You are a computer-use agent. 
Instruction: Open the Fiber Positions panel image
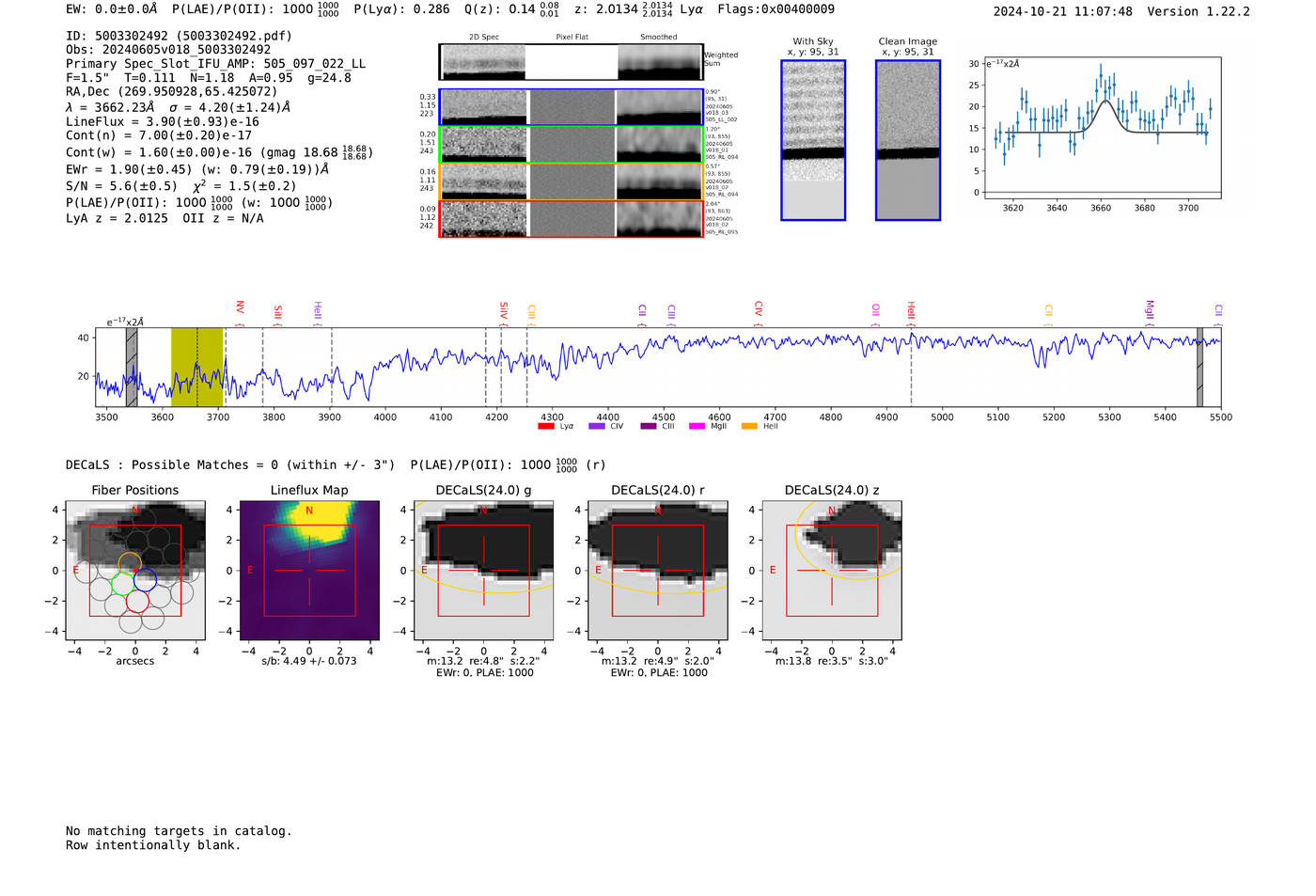click(x=135, y=571)
